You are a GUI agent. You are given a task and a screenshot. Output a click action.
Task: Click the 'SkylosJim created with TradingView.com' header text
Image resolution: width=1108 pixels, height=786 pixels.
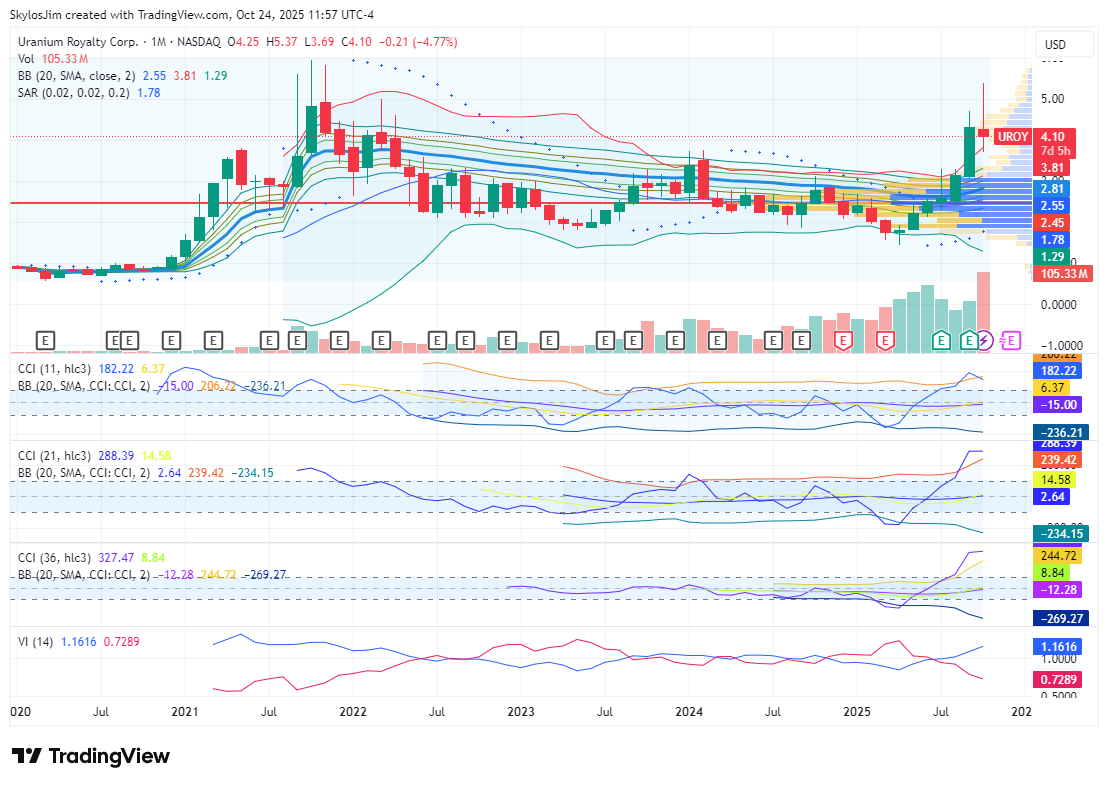point(119,15)
